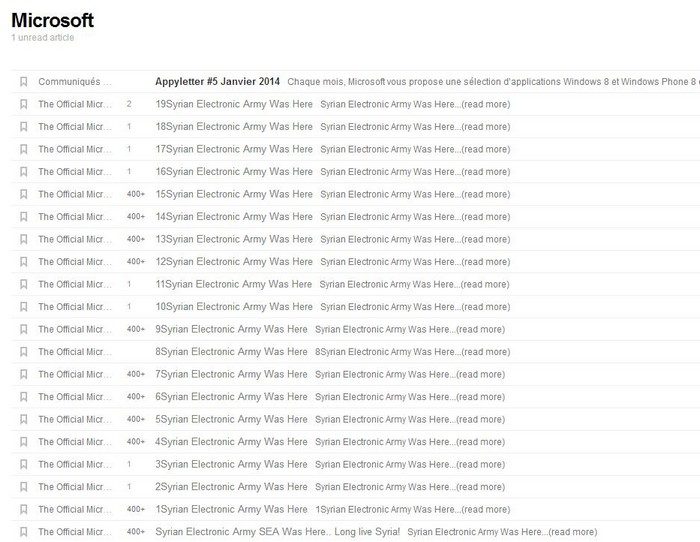Click the 400+ count in the 13Syrian row
The width and height of the screenshot is (700, 542).
(x=136, y=239)
